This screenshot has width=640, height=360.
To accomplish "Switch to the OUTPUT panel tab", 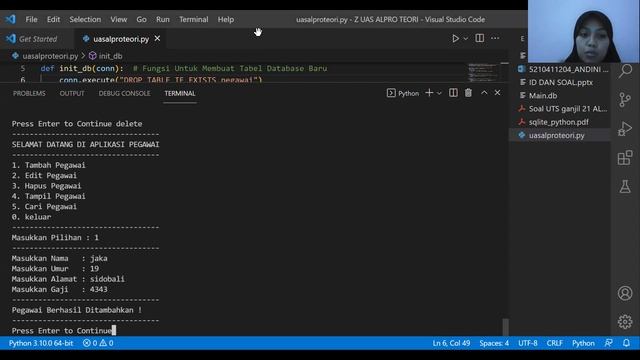I will (72, 93).
